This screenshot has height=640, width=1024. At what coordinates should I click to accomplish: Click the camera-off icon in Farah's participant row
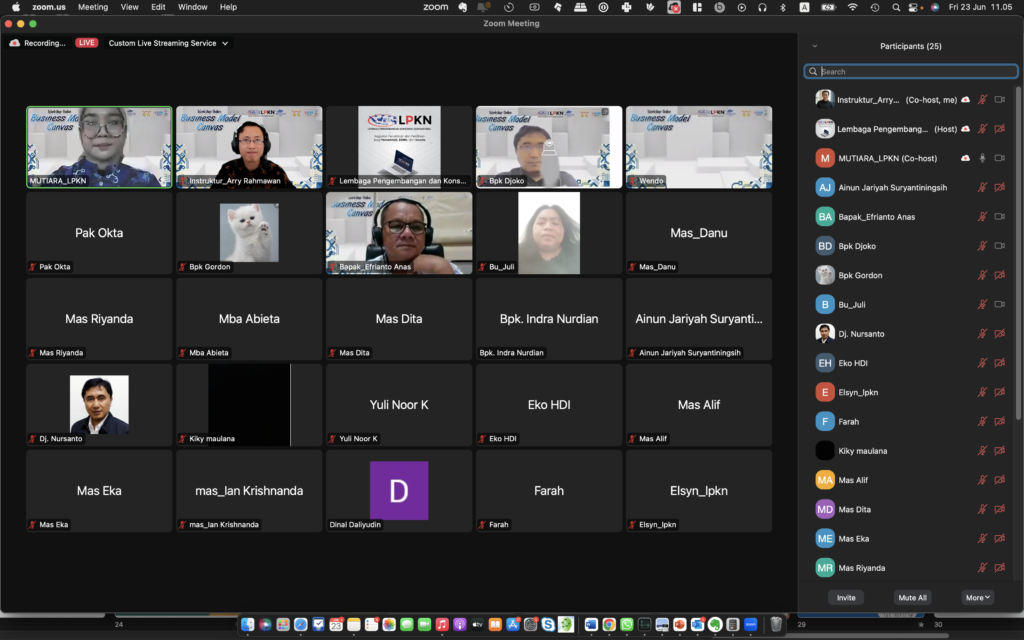(999, 422)
